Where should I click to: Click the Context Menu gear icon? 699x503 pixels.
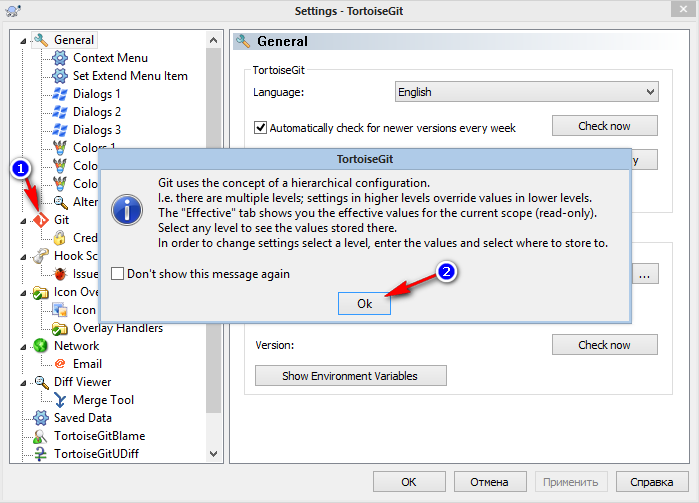point(60,58)
